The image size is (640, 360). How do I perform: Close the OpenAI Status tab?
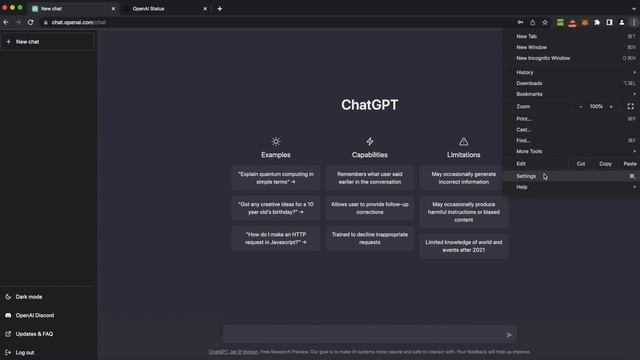point(205,9)
